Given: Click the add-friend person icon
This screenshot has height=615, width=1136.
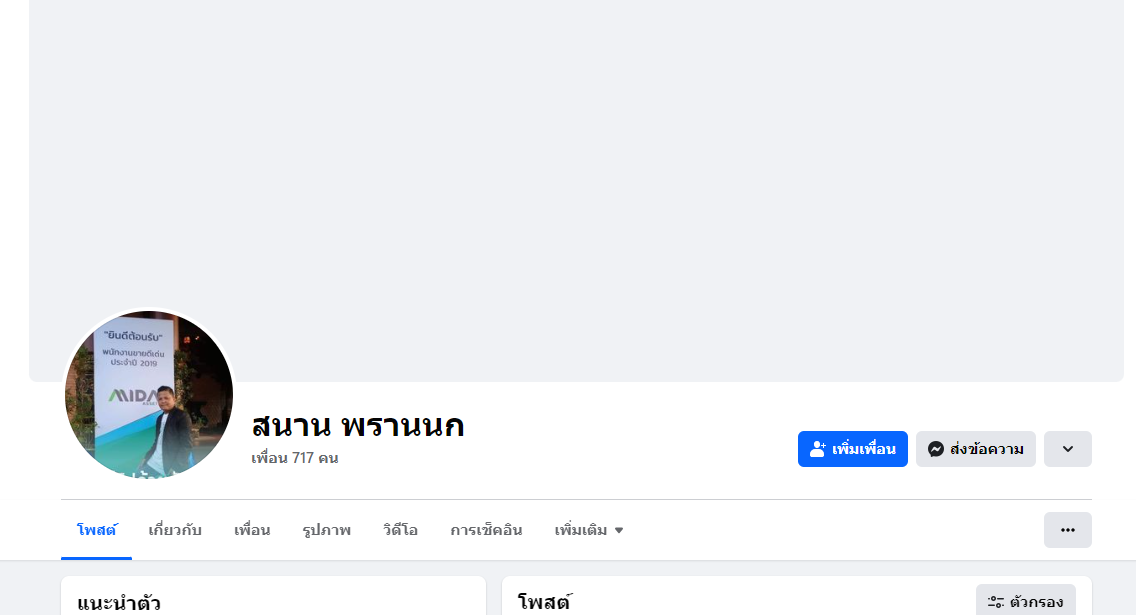Looking at the screenshot, I should tap(818, 449).
